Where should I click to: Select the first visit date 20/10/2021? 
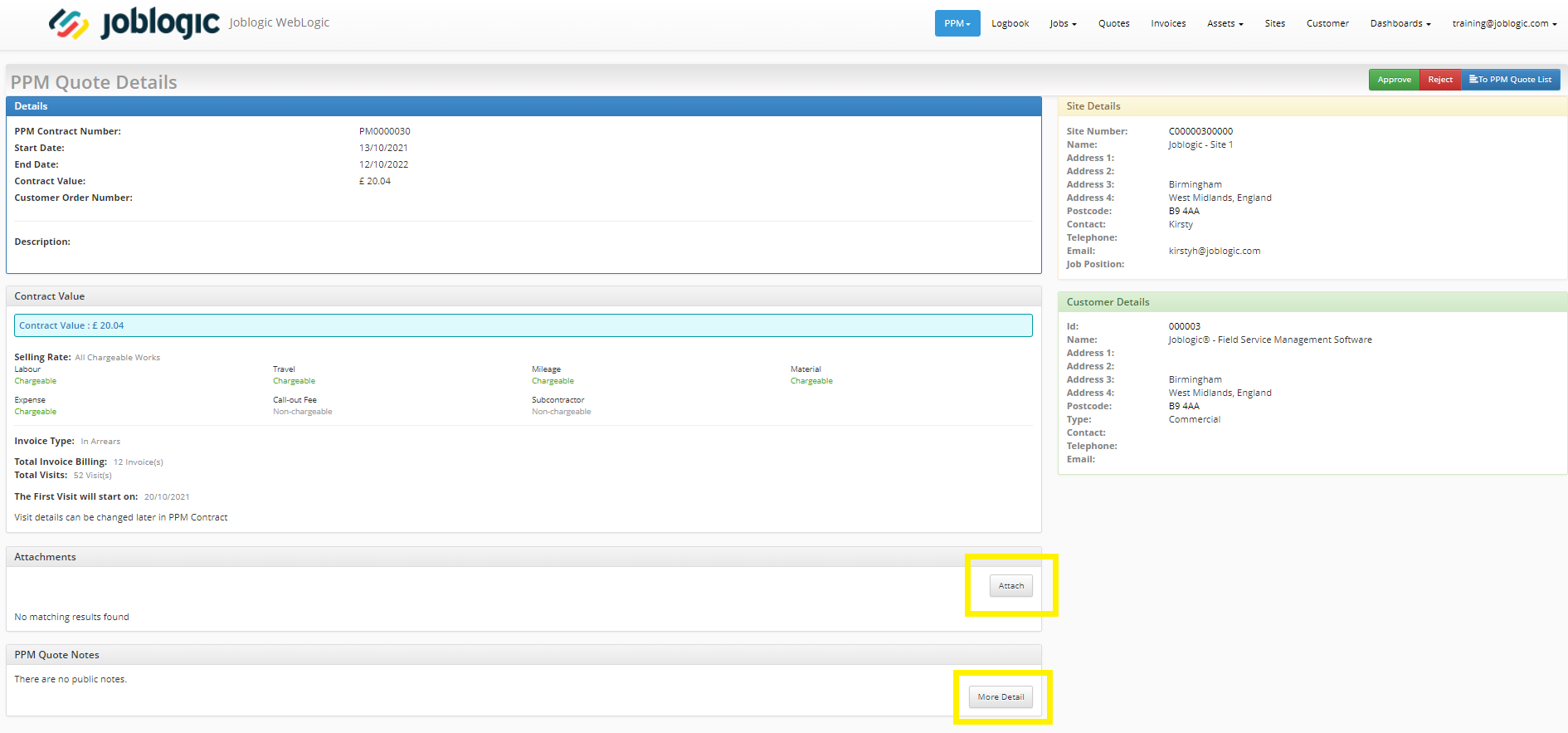tap(167, 497)
